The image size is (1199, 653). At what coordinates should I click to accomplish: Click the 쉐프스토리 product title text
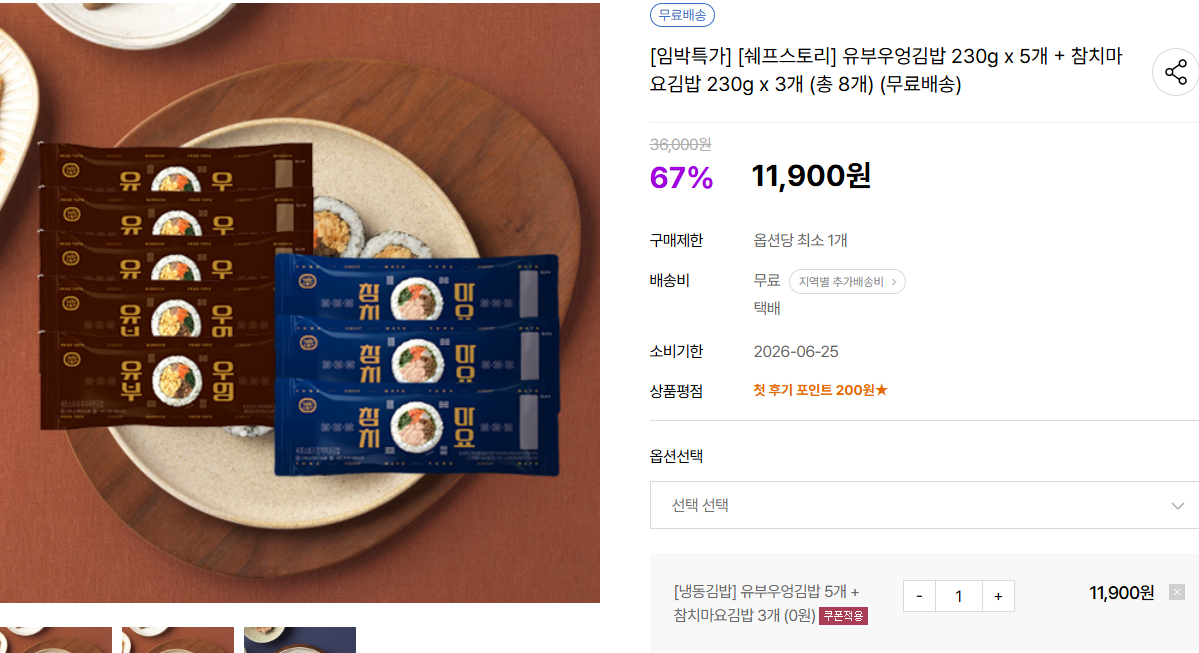[885, 70]
